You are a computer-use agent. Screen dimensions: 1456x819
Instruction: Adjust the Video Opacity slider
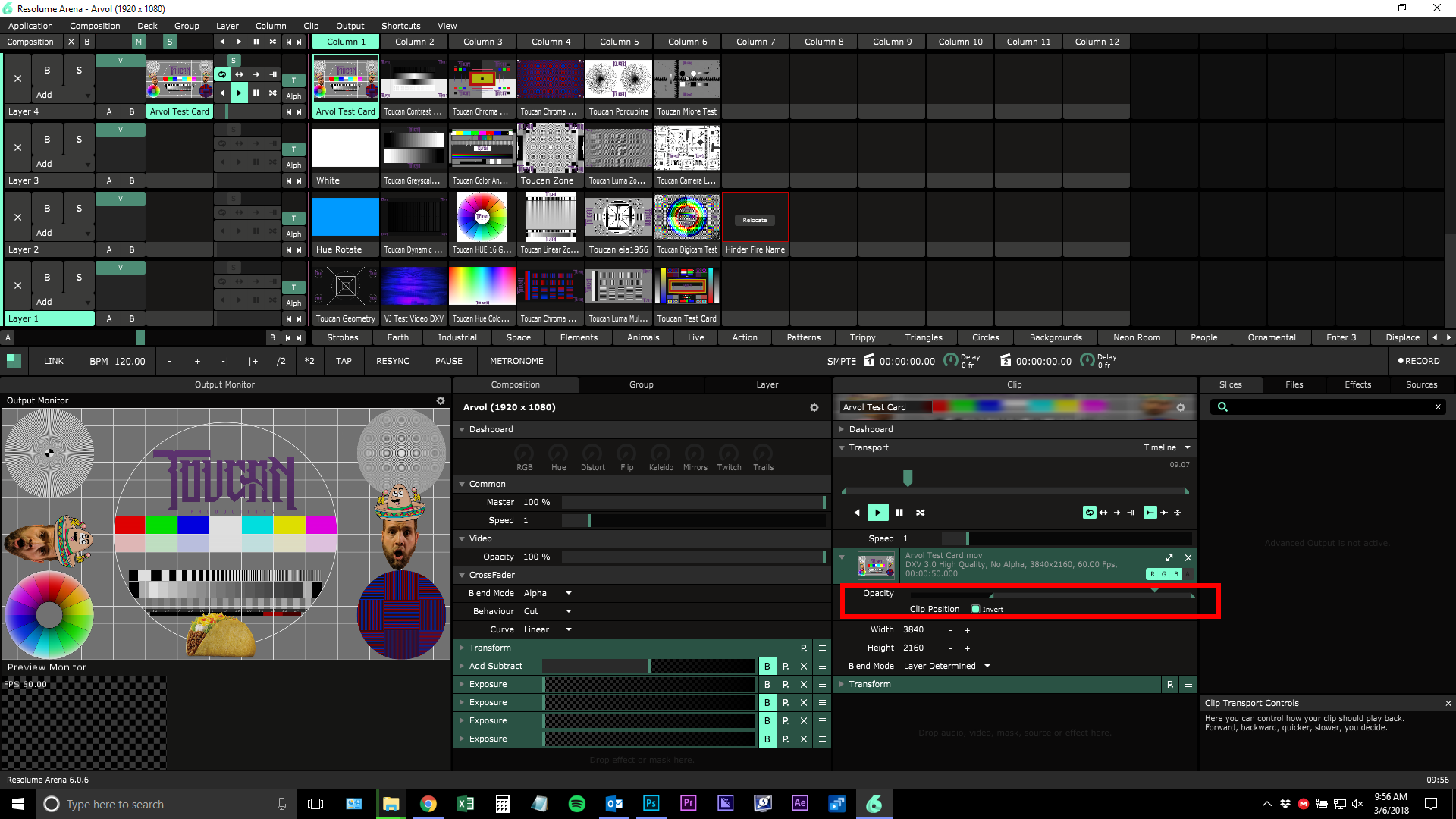(693, 557)
